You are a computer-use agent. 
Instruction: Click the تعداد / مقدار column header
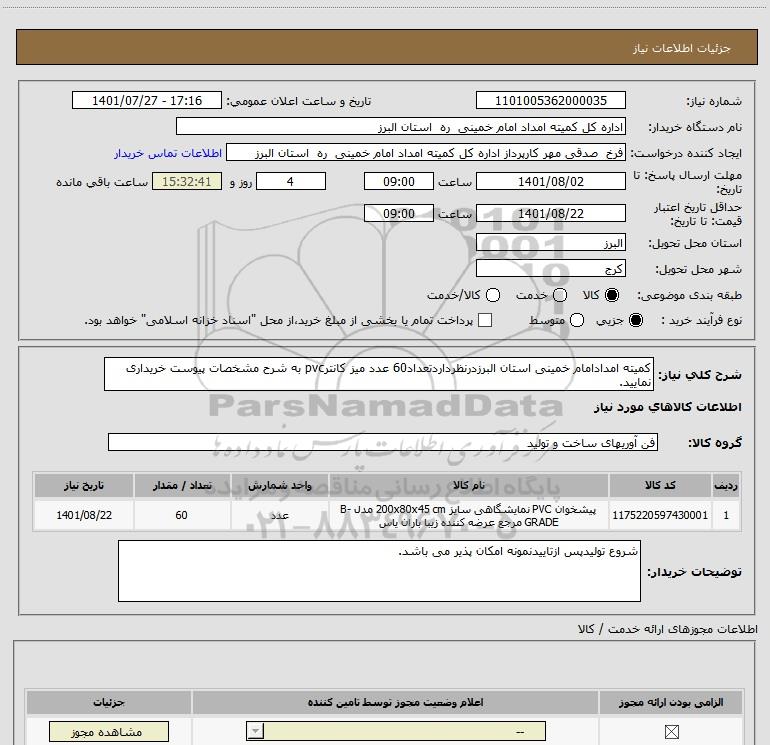[x=182, y=485]
